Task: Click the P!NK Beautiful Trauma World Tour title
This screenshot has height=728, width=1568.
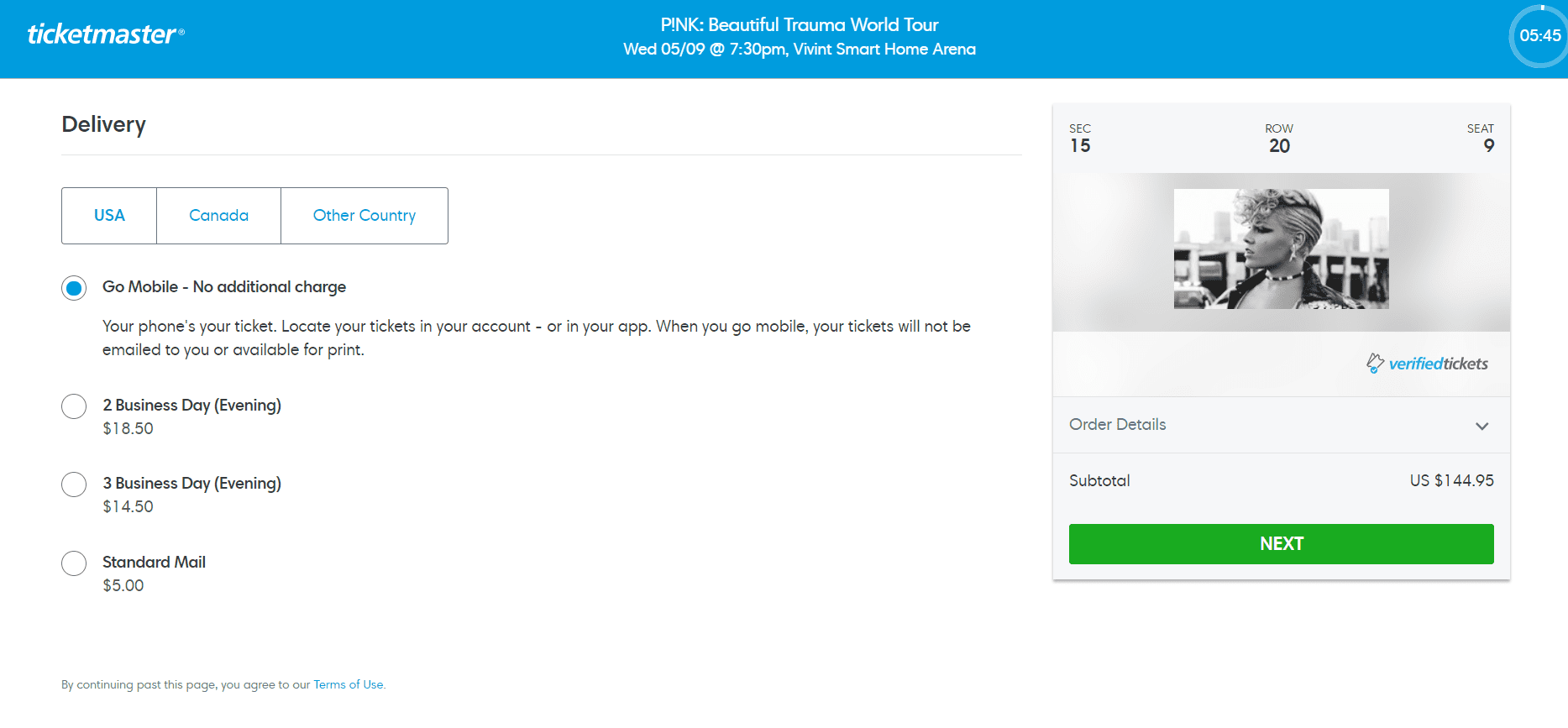Action: tap(800, 25)
